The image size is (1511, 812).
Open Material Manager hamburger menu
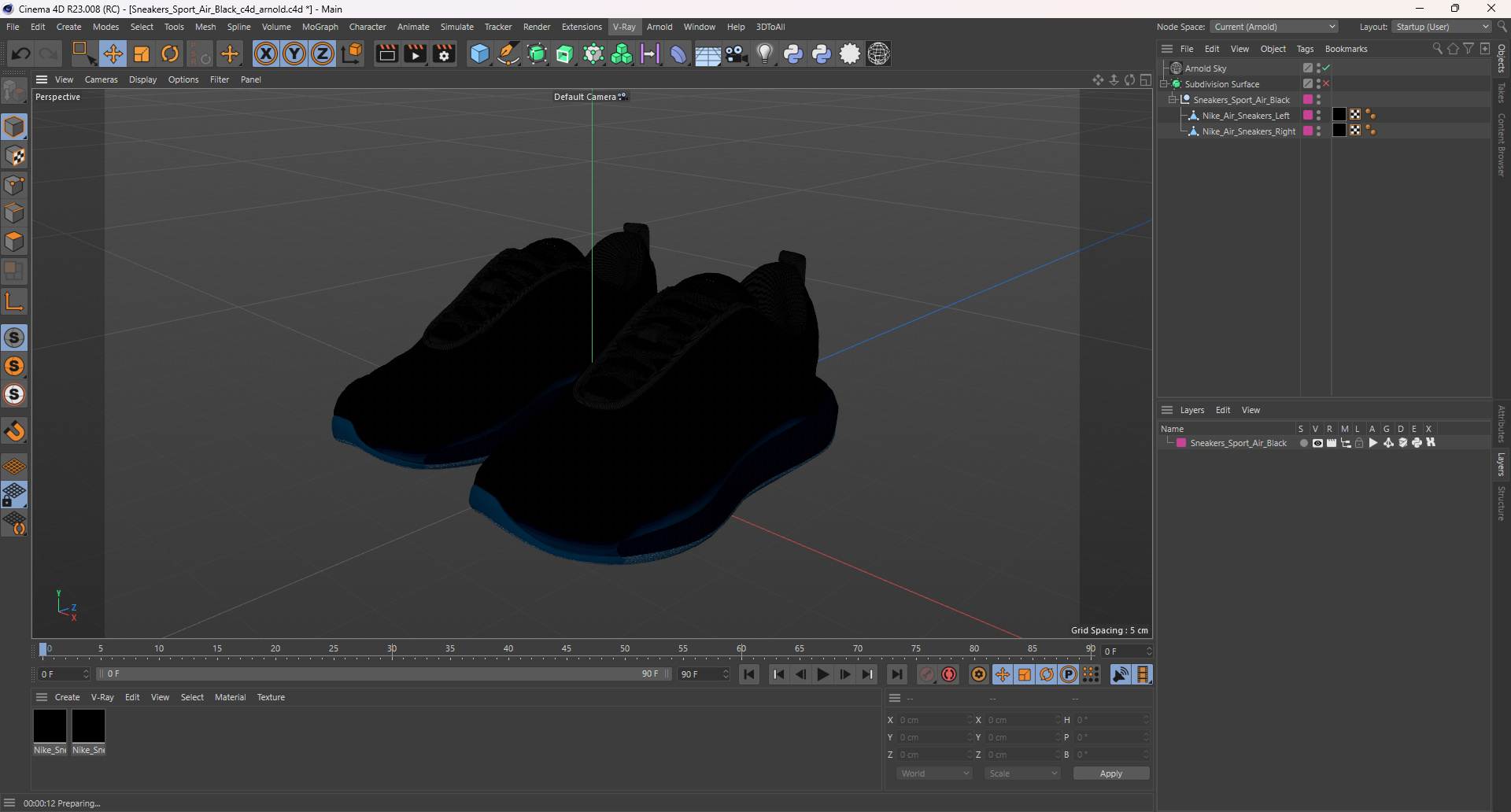42,697
